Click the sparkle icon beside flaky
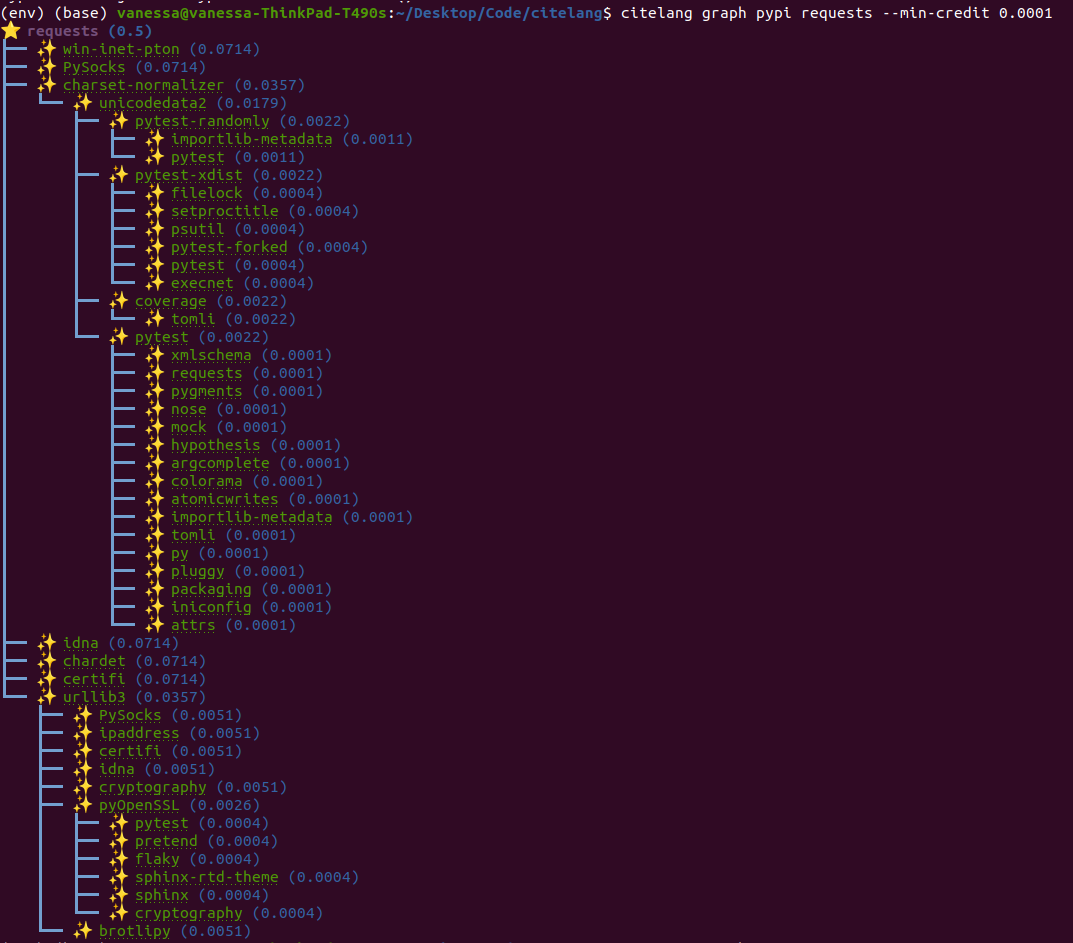 [119, 858]
